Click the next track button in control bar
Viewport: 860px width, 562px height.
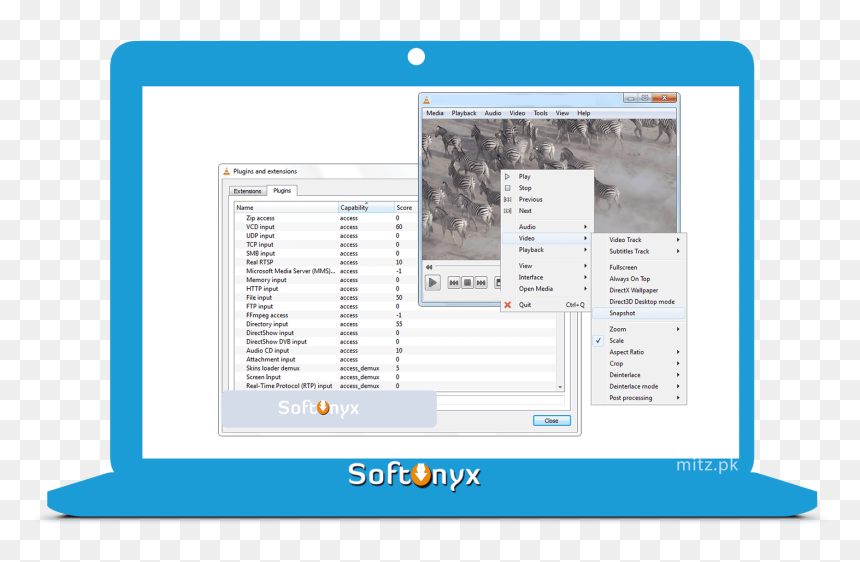pos(481,282)
